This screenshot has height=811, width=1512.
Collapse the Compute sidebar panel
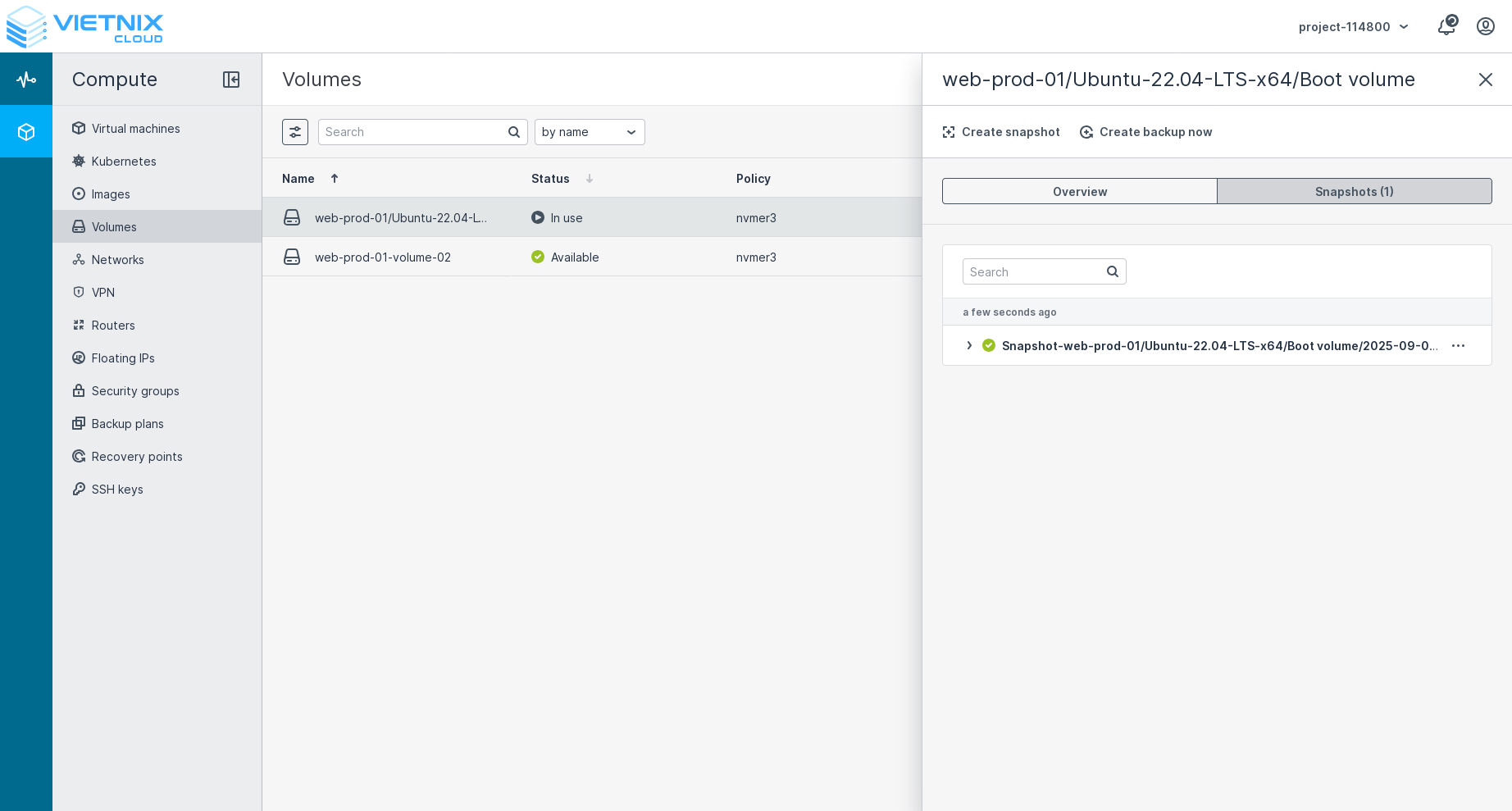[231, 80]
